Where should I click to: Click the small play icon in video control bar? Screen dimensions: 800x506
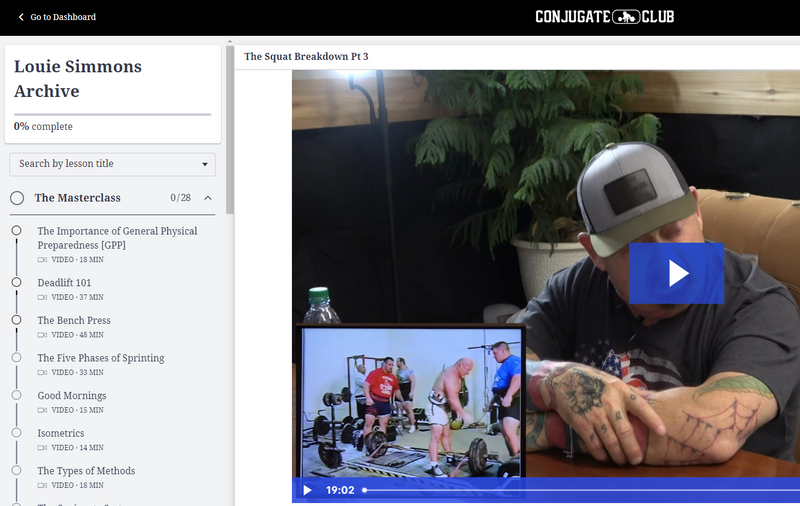click(307, 490)
